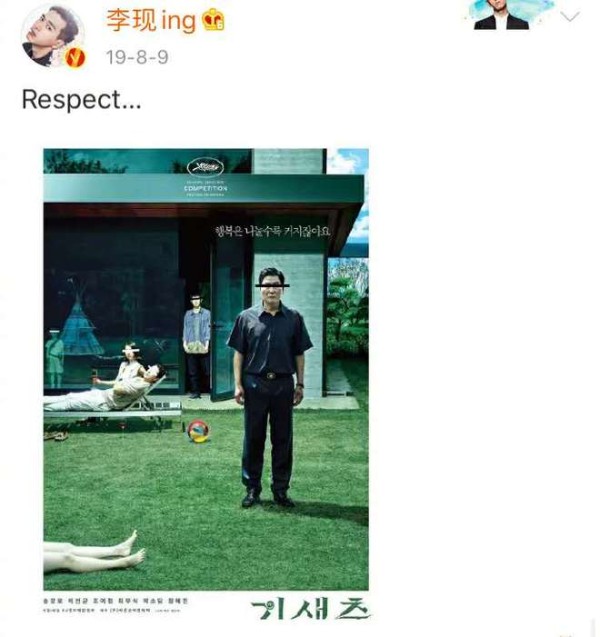This screenshot has height=637, width=600.
Task: Select the post text "Respect..."
Action: pos(81,100)
